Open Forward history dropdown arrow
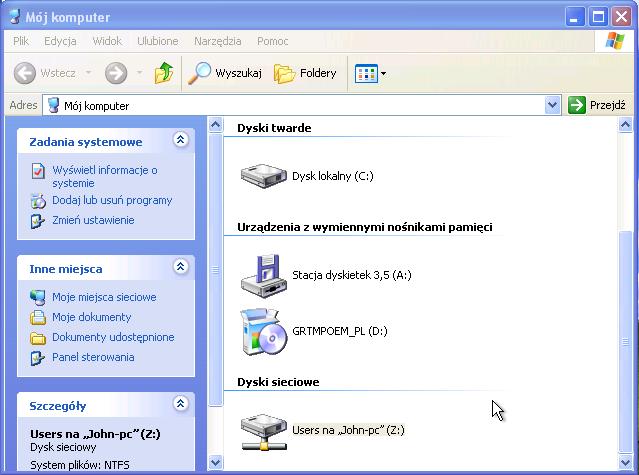This screenshot has height=475, width=639. click(x=139, y=73)
